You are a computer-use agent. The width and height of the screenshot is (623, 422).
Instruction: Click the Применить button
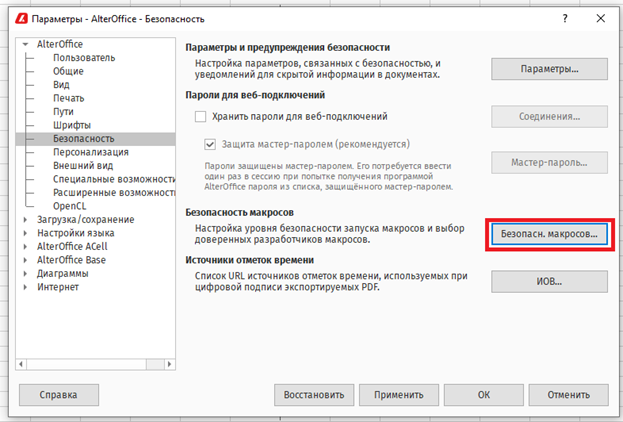point(399,395)
